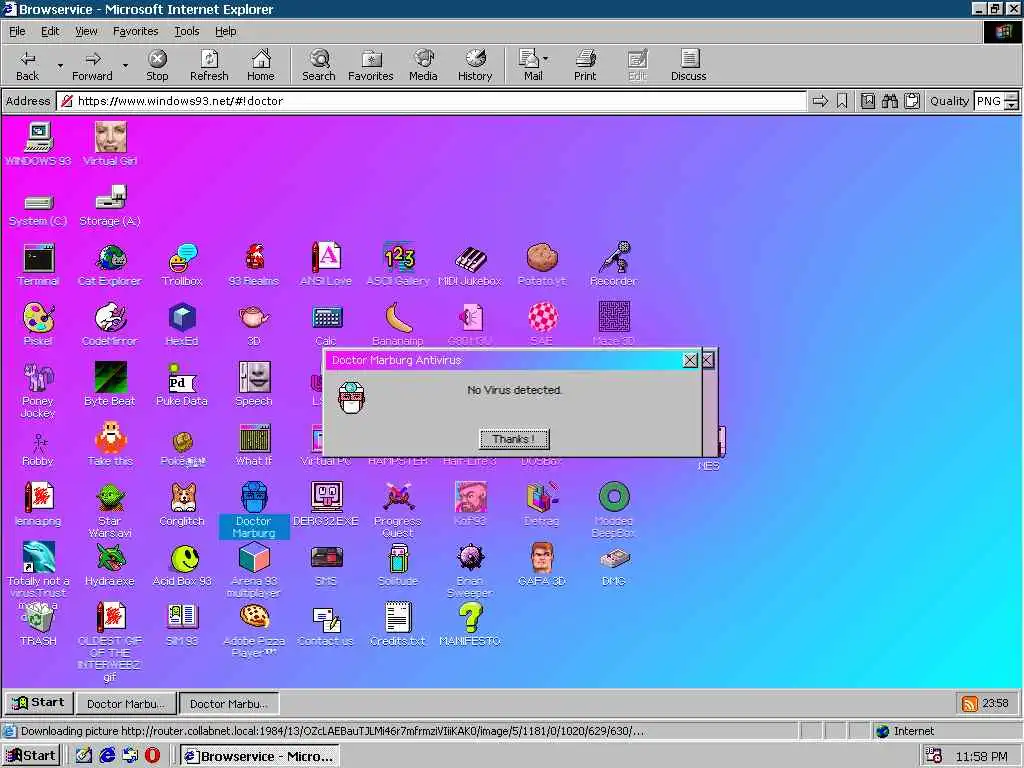Click the Go arrow beside address bar

pos(820,101)
